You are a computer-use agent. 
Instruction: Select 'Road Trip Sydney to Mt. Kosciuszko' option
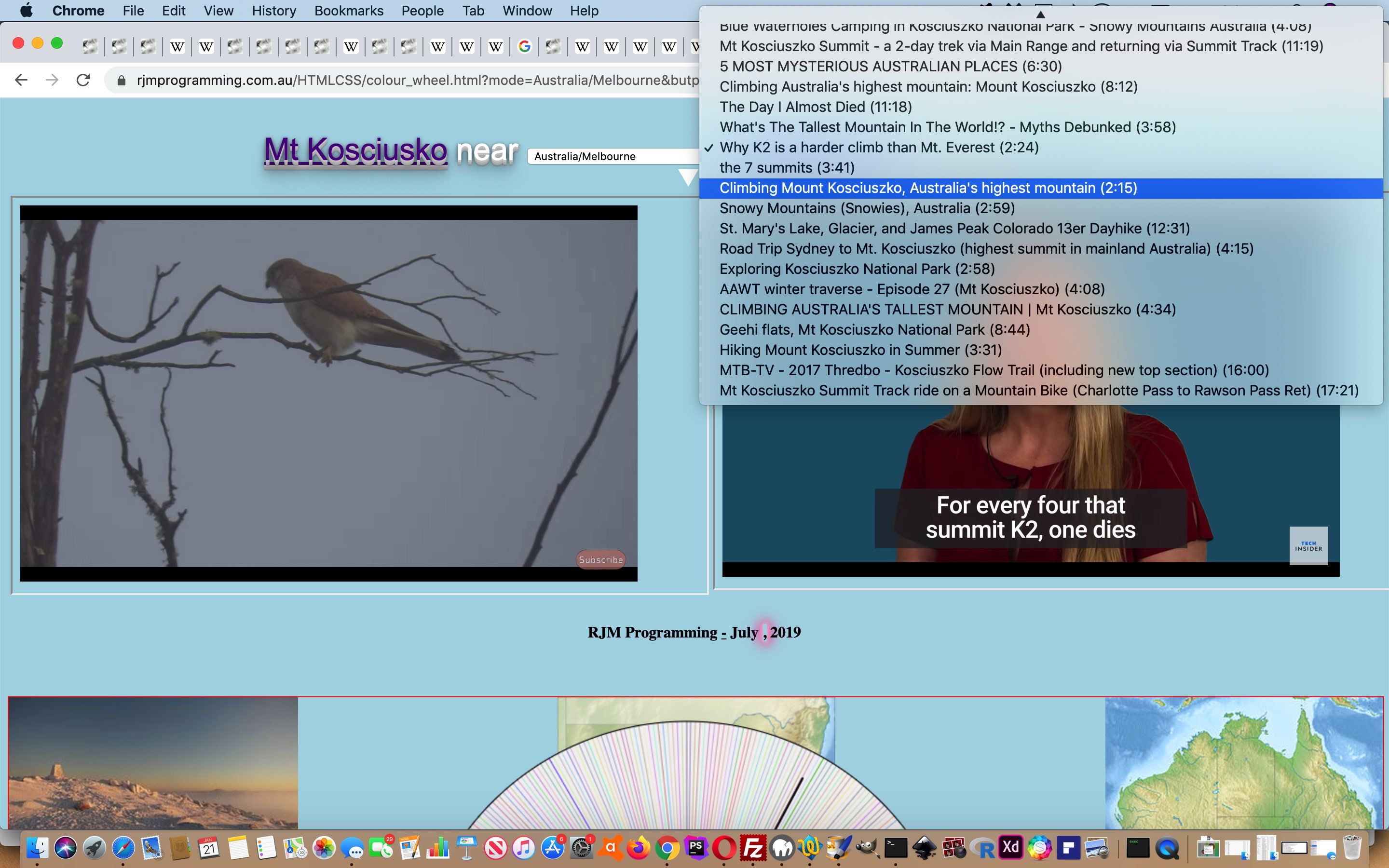coord(1041,249)
